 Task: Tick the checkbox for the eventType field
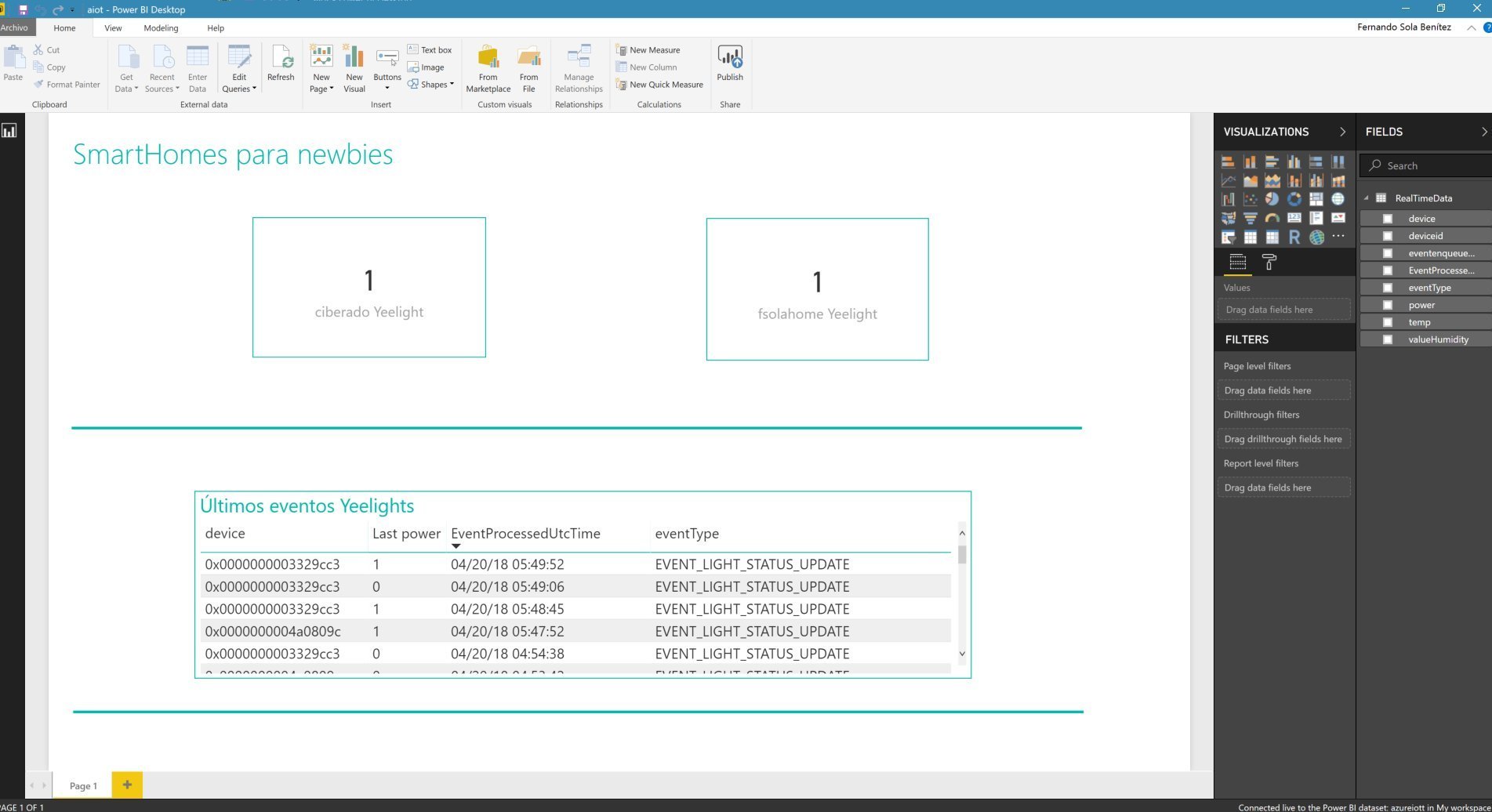(1387, 288)
